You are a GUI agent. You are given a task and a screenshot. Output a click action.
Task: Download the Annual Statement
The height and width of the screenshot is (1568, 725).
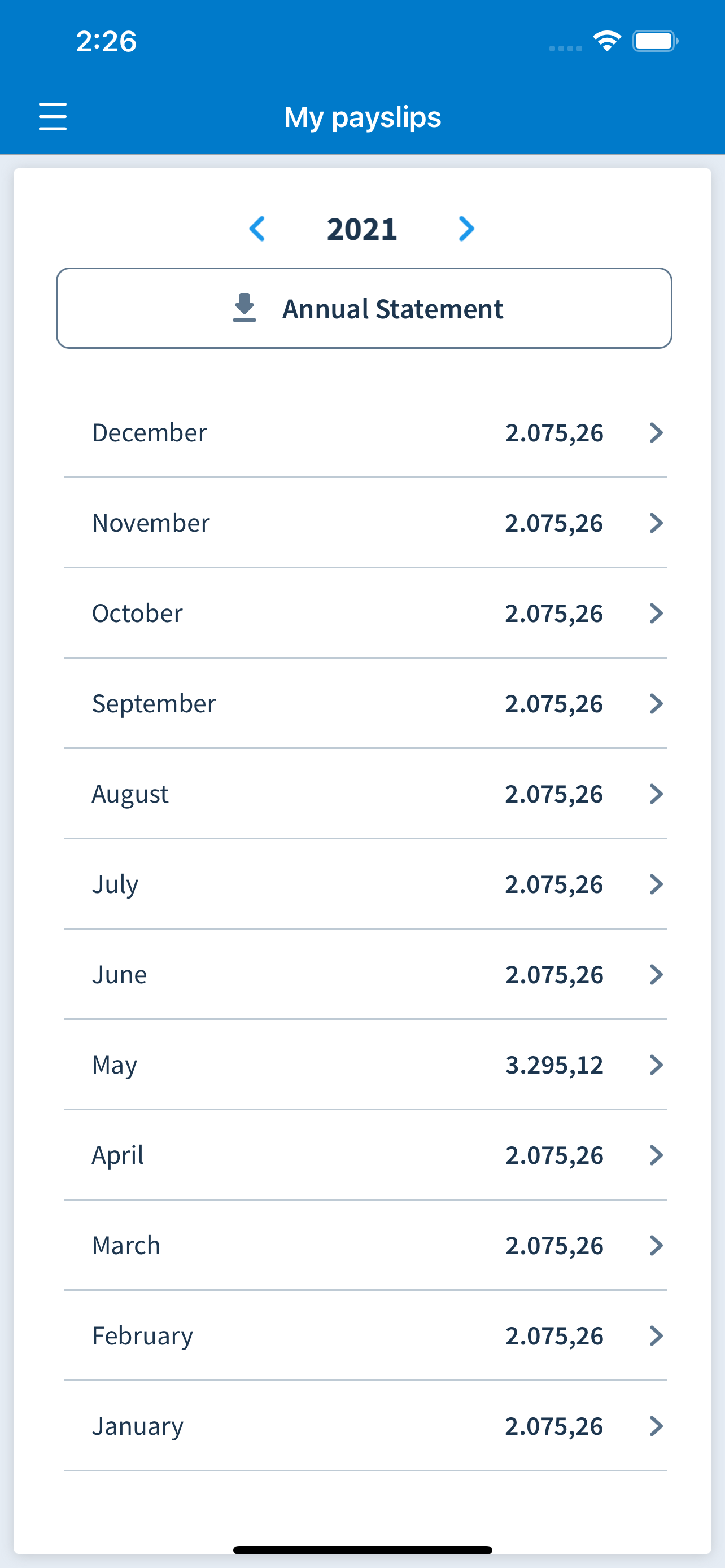364,308
